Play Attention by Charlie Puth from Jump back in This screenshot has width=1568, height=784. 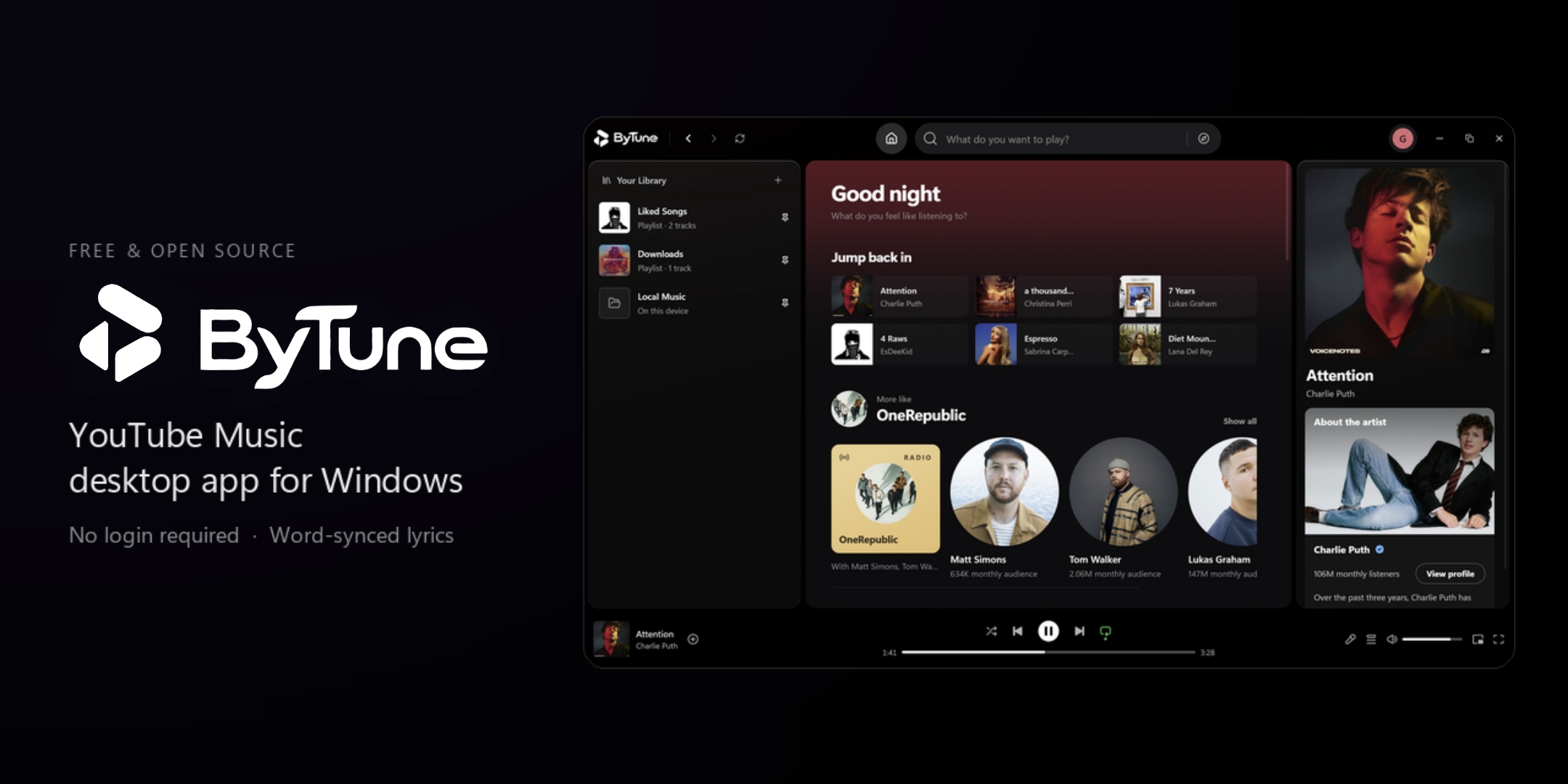coord(899,296)
